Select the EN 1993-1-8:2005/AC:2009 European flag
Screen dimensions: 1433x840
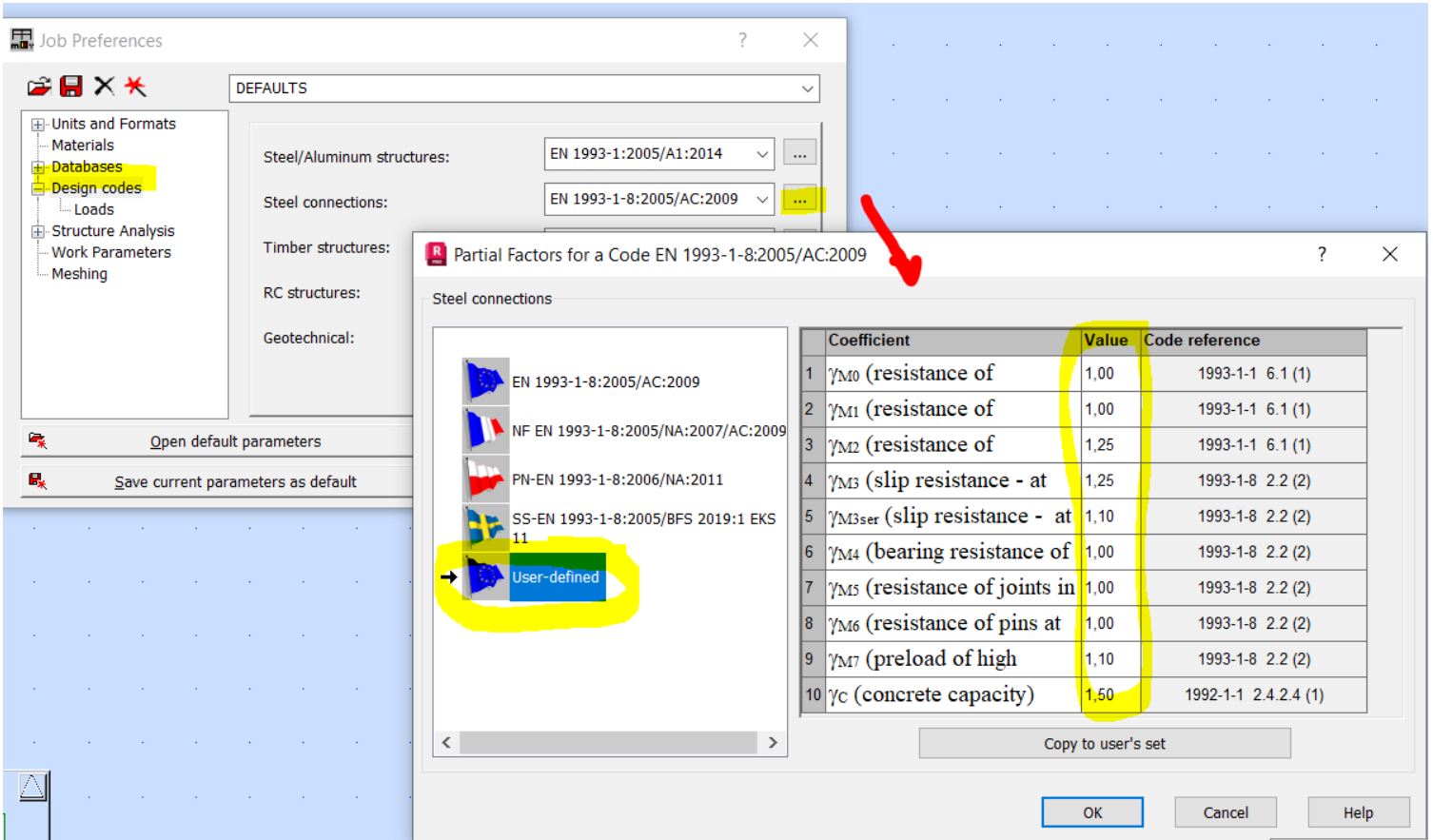pyautogui.click(x=485, y=379)
